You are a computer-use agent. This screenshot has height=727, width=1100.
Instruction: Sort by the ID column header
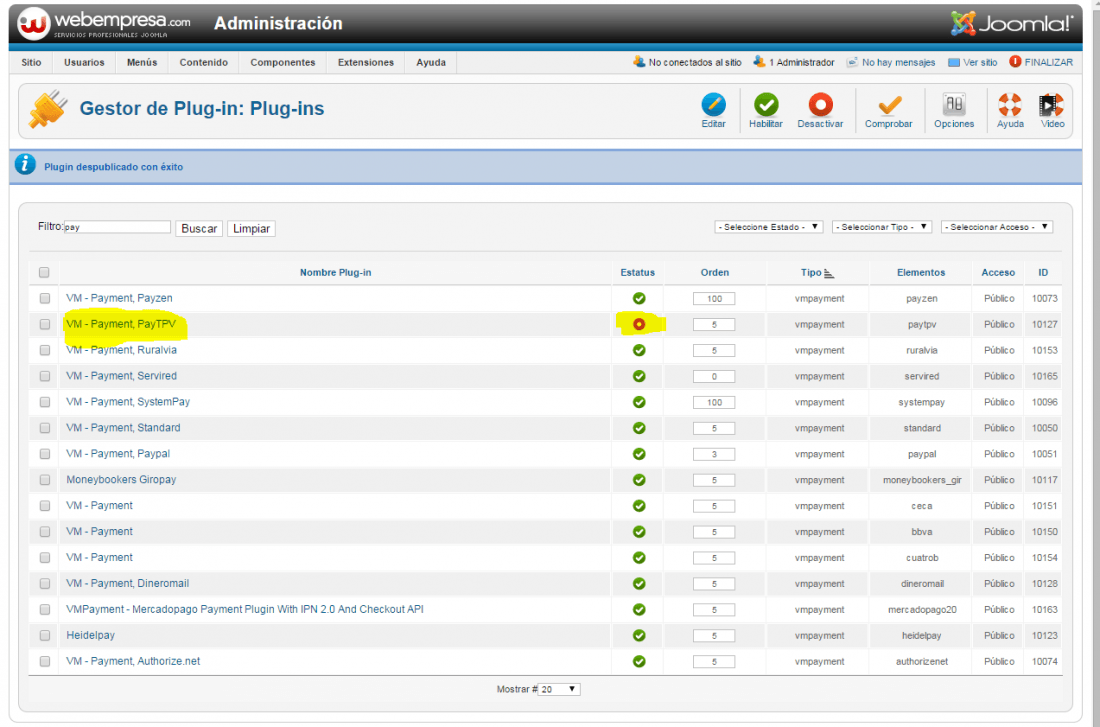(x=1043, y=272)
